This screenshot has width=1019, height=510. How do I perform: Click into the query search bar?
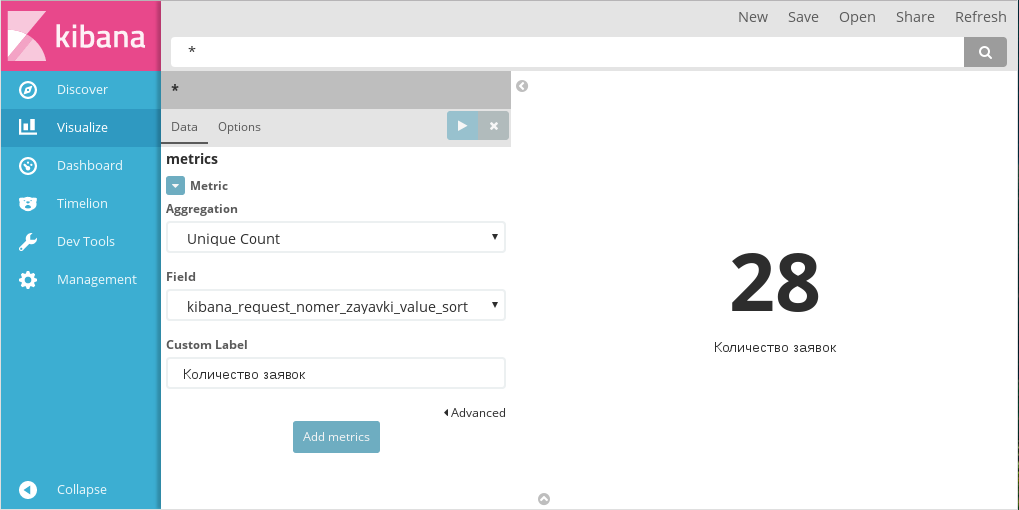(x=567, y=52)
